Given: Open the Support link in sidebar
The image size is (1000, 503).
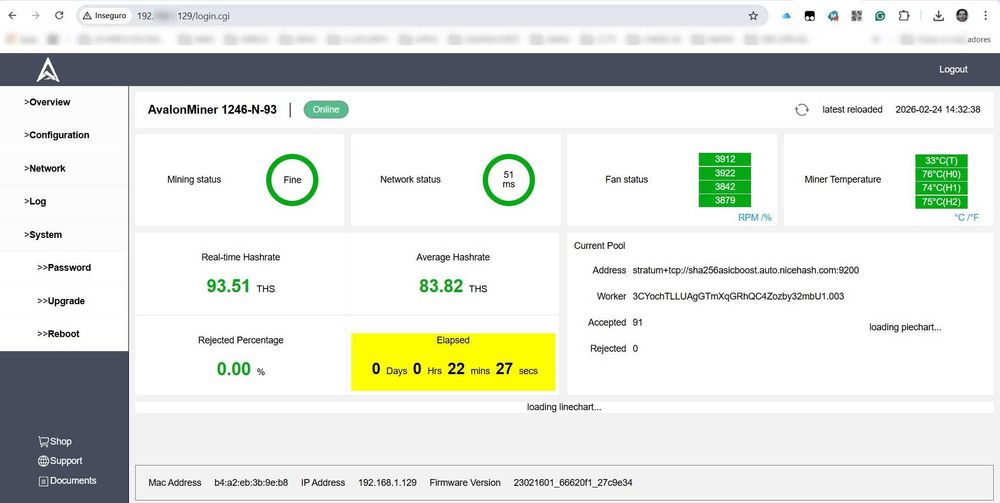Looking at the screenshot, I should point(60,461).
